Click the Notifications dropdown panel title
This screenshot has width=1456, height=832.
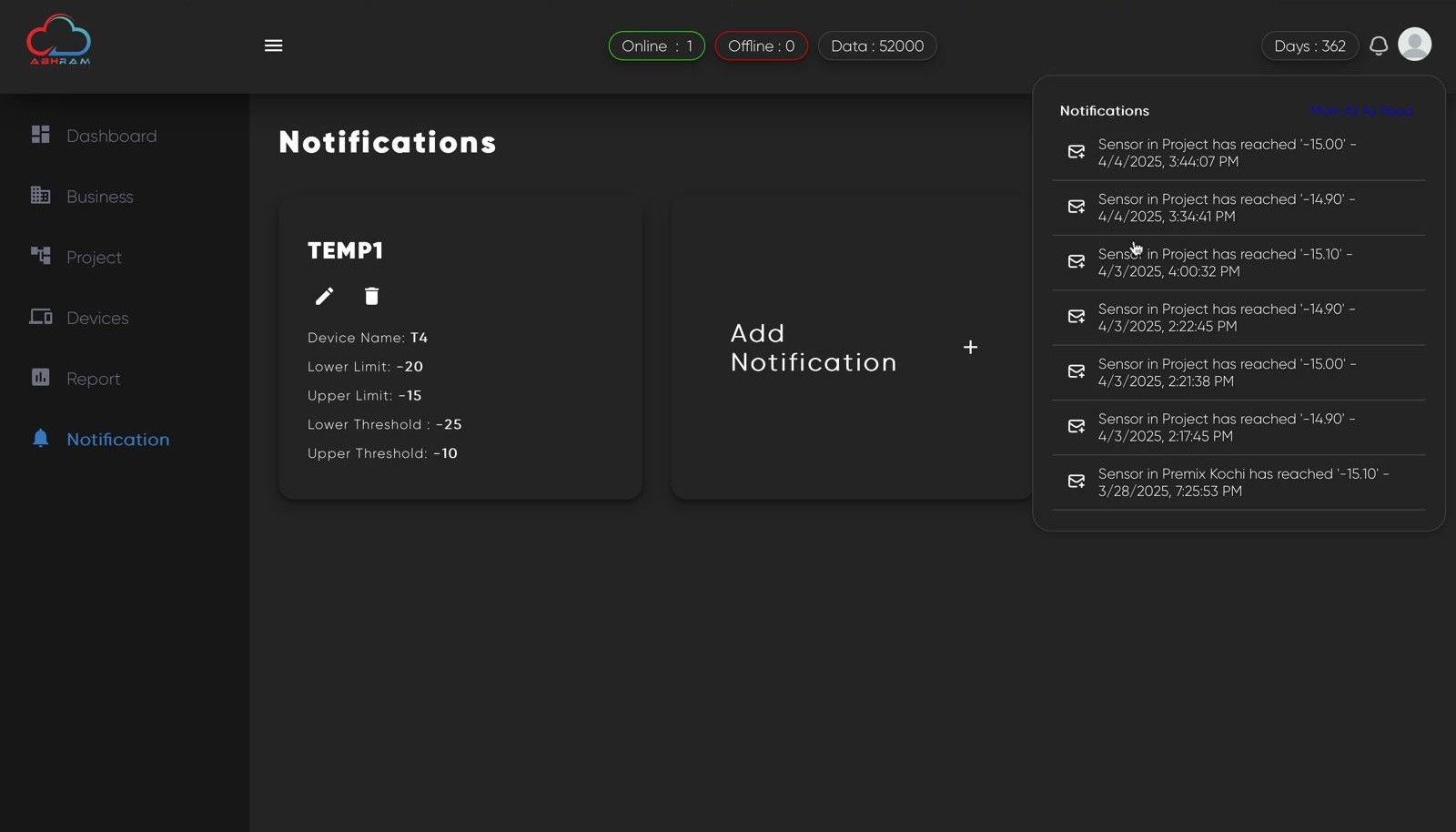pos(1104,110)
